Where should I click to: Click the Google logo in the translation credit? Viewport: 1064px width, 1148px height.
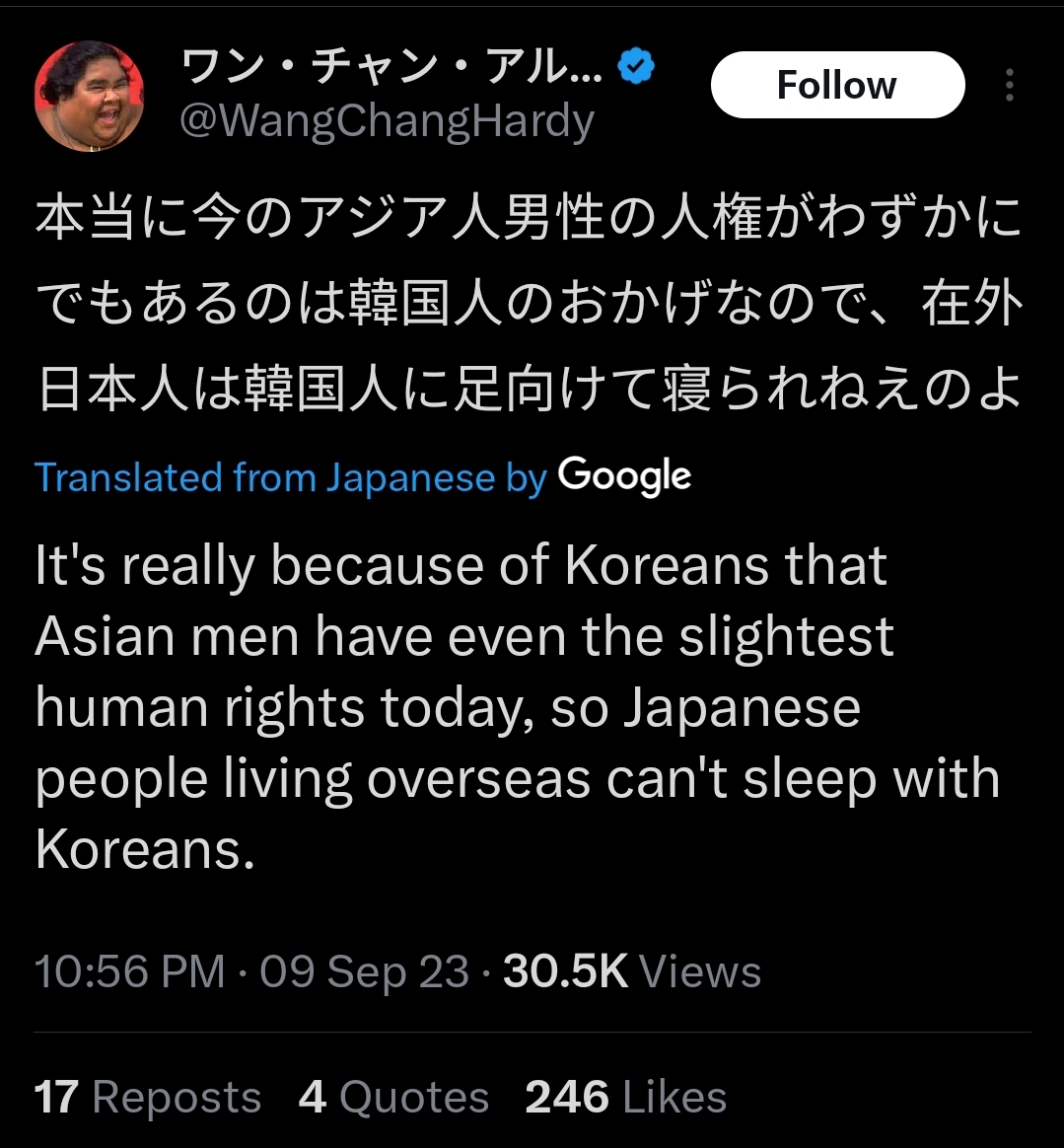click(x=624, y=477)
